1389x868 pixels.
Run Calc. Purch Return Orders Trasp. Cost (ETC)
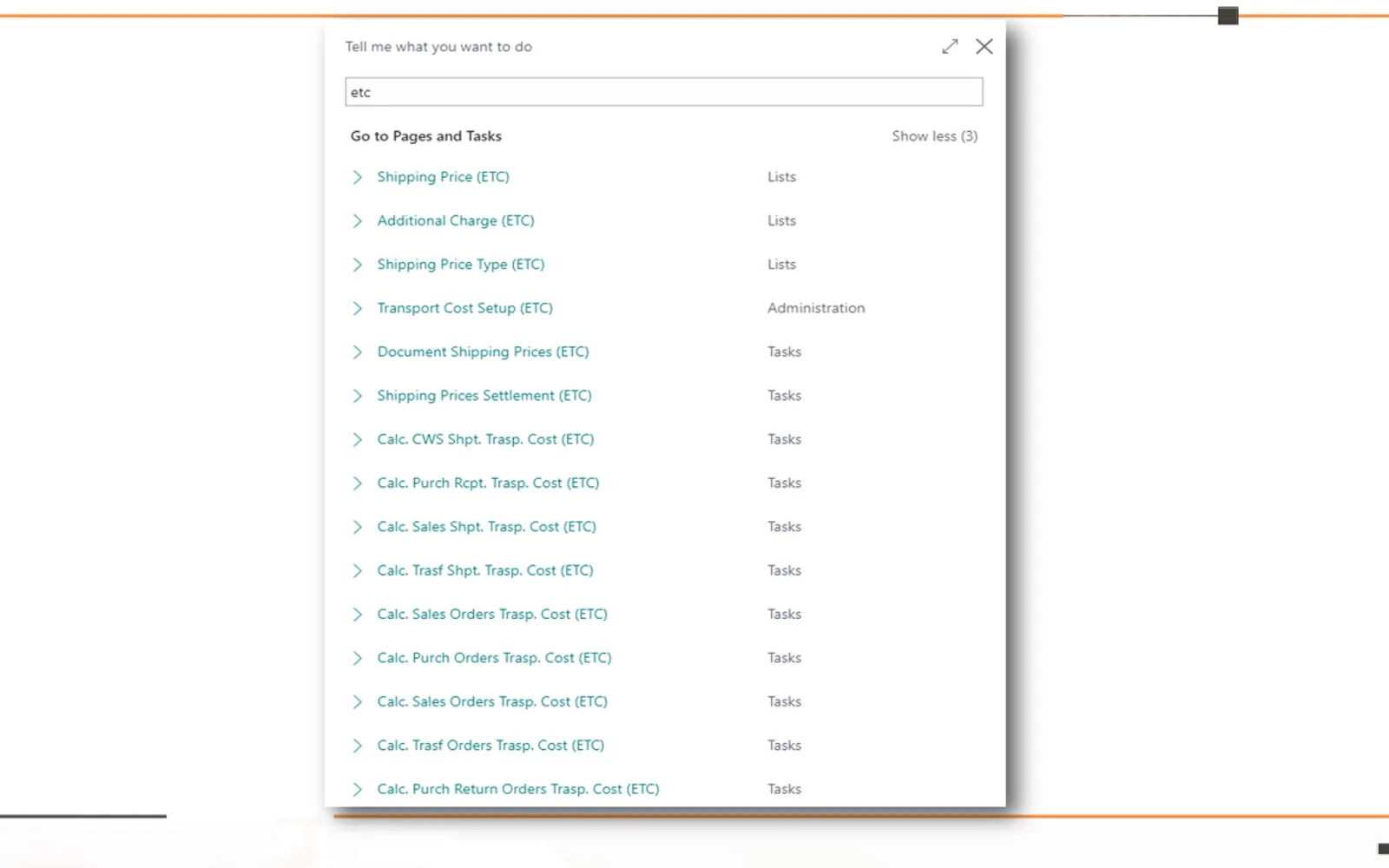click(518, 789)
